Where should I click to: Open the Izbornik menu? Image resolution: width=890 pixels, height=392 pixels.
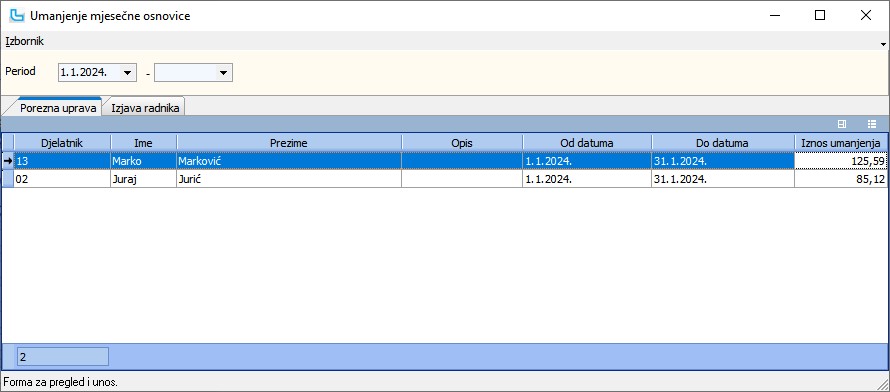[x=24, y=41]
